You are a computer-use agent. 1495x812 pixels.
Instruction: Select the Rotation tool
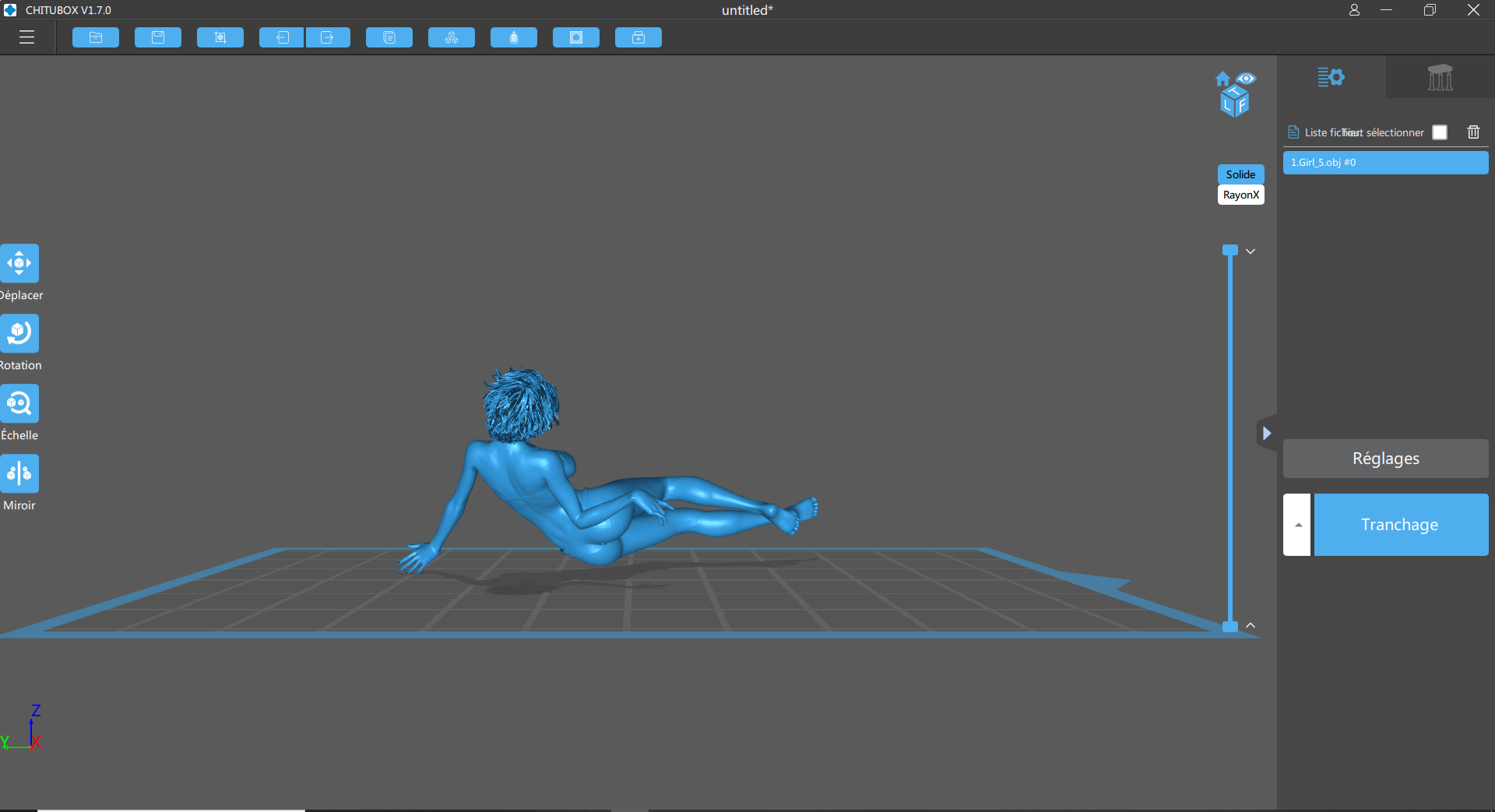(x=19, y=333)
